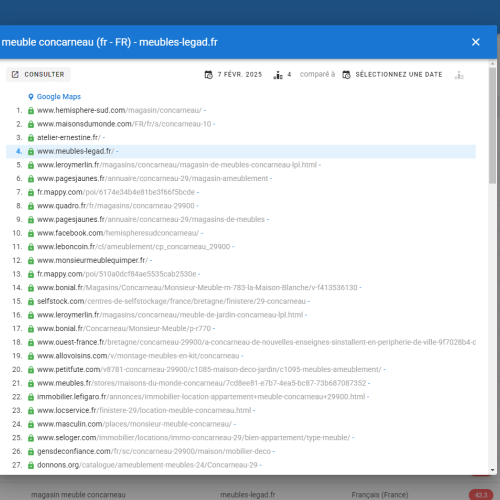The width and height of the screenshot is (500, 500).
Task: Click the greyed podium icon at far right
Action: click(x=459, y=75)
